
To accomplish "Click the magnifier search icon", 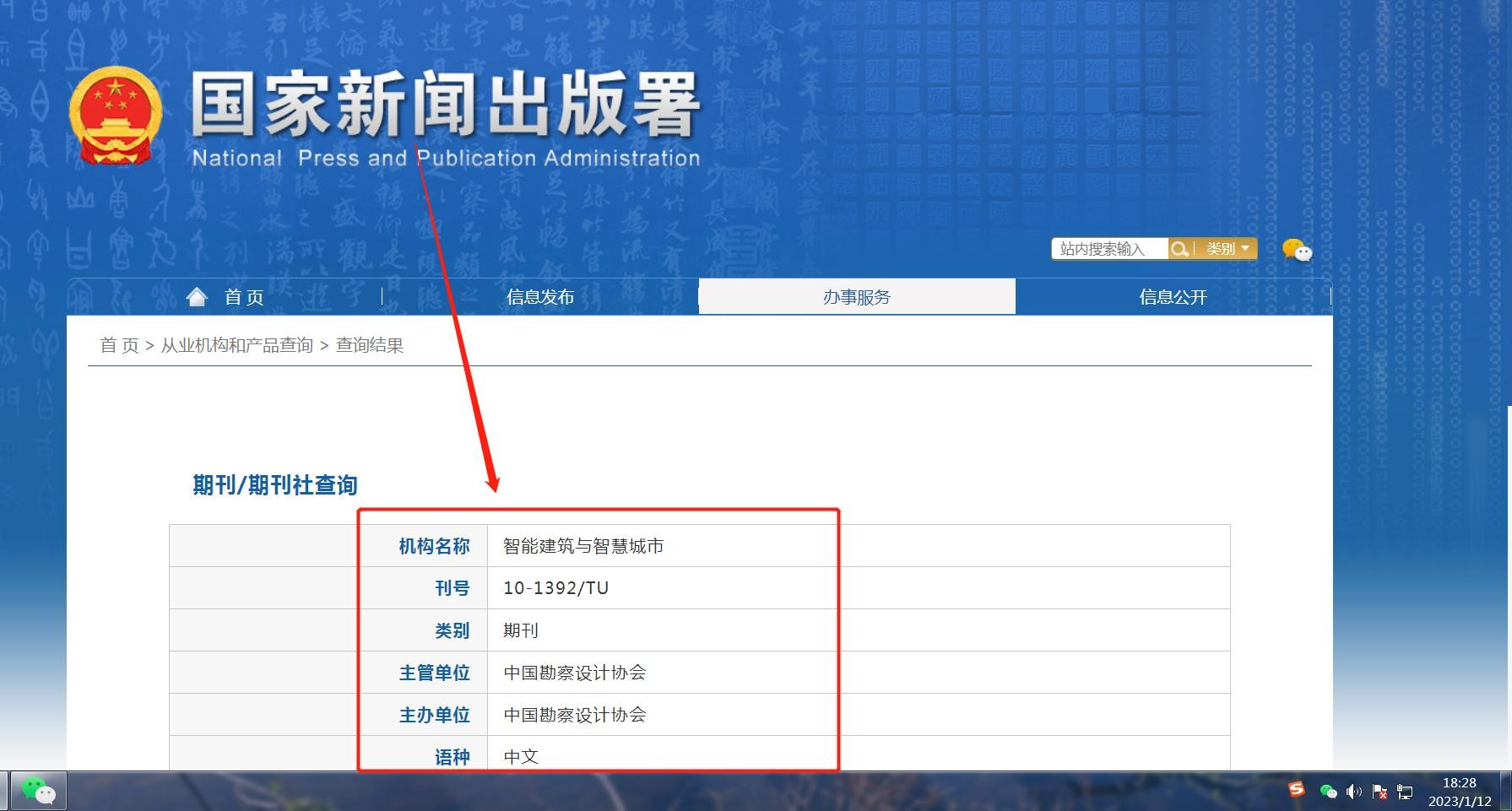I will coord(1180,249).
